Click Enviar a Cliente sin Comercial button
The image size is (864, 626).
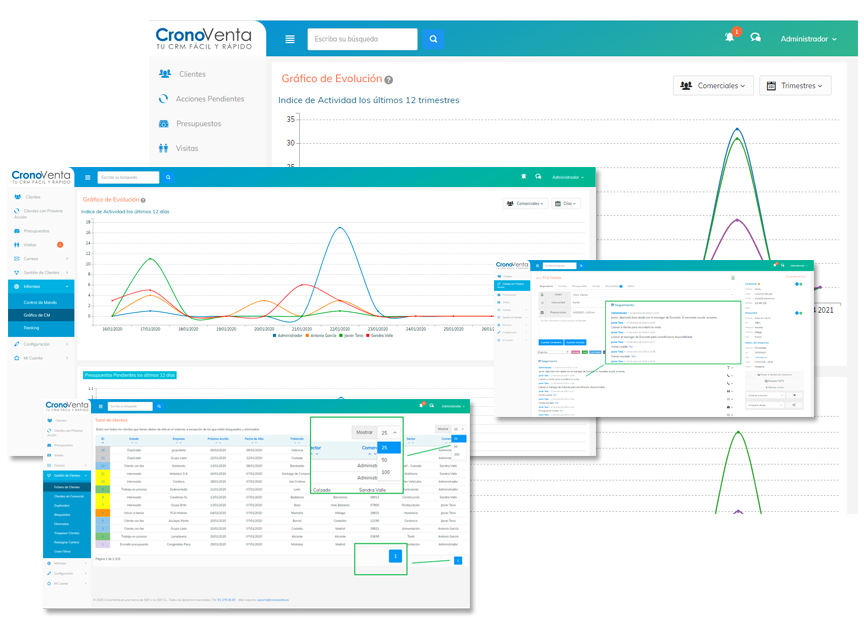pos(774,375)
